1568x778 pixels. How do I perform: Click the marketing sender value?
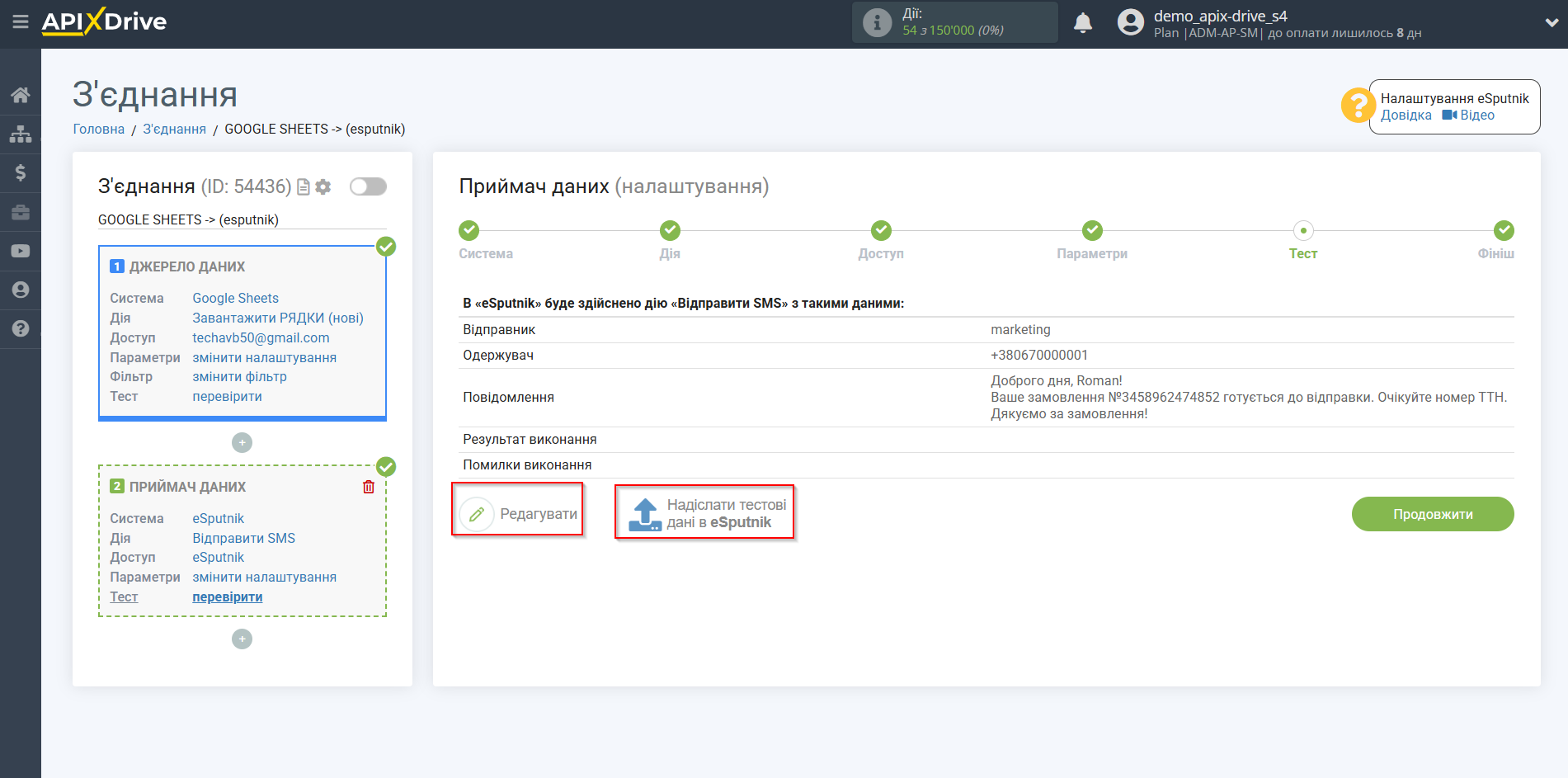(1020, 329)
